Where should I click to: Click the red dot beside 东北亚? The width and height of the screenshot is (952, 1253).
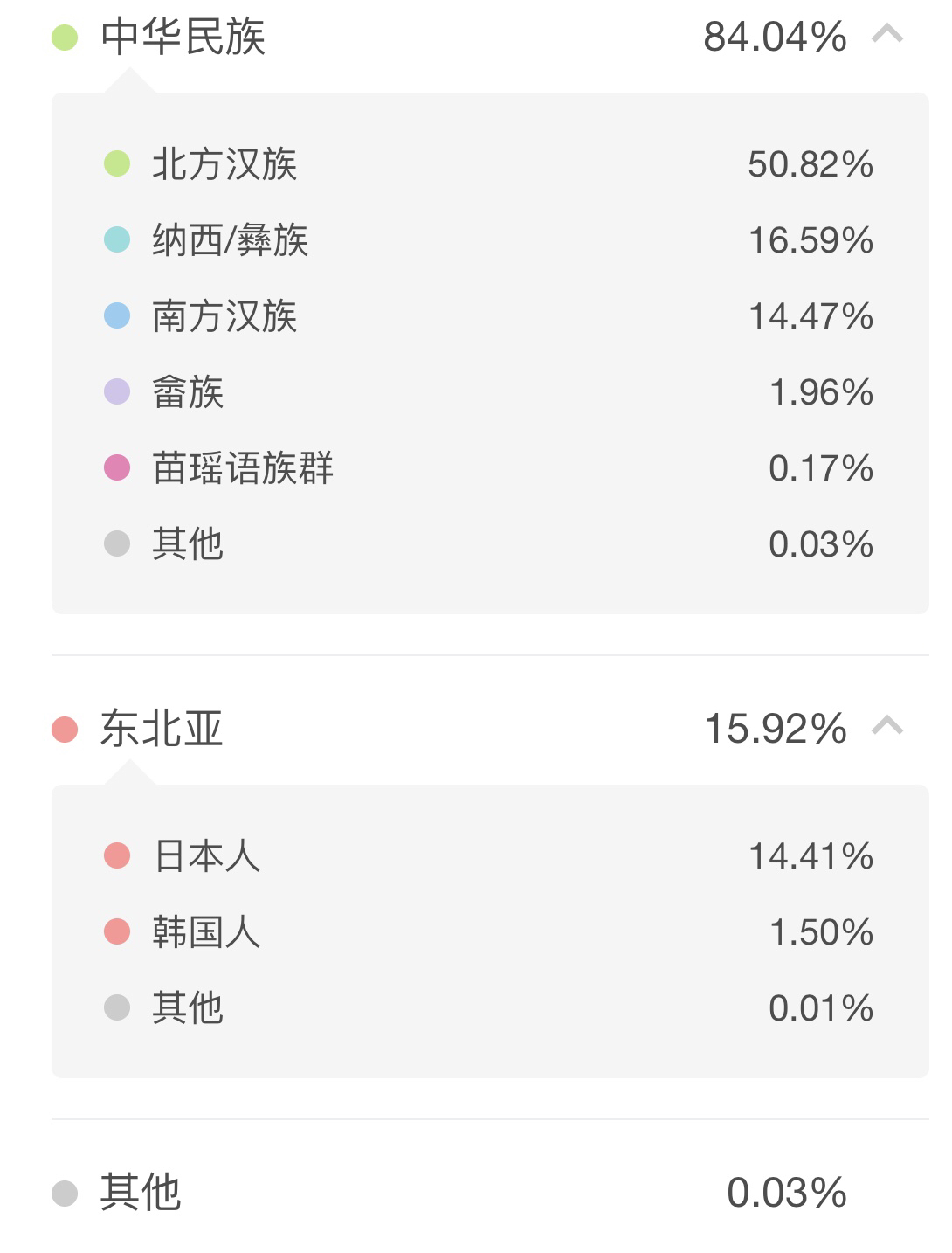tap(66, 729)
